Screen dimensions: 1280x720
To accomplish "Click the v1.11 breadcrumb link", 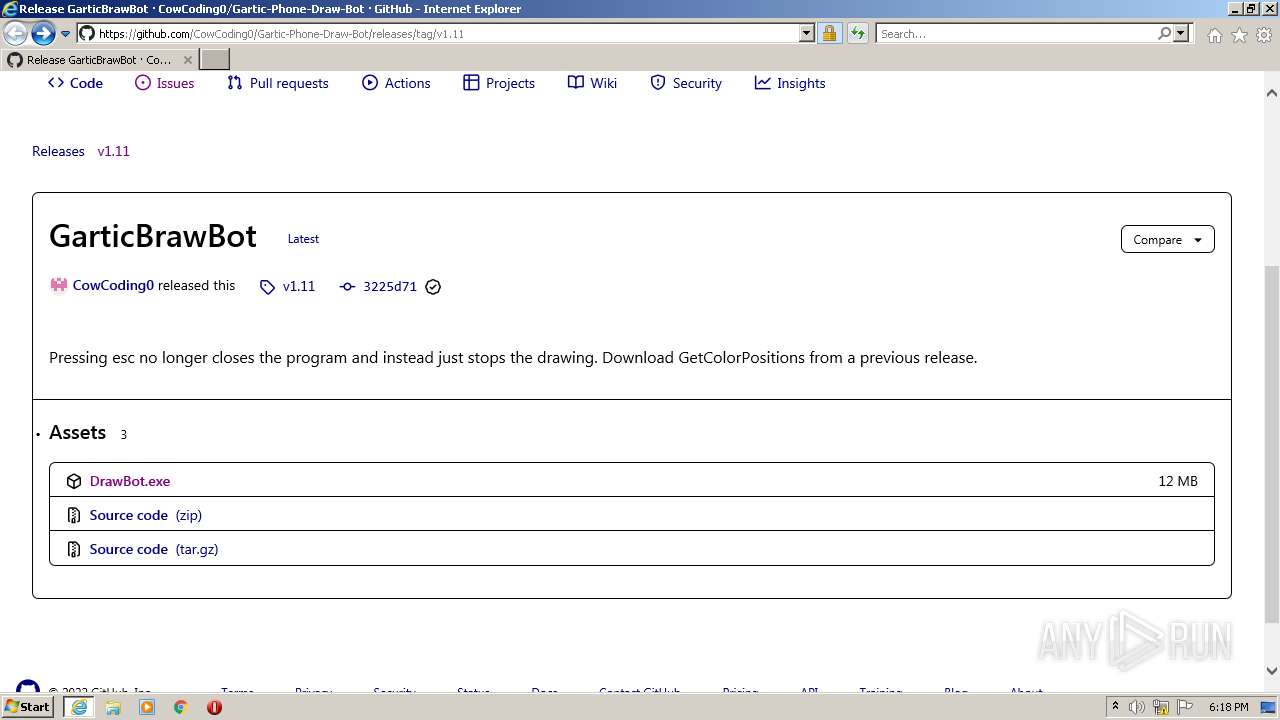I will pos(113,151).
